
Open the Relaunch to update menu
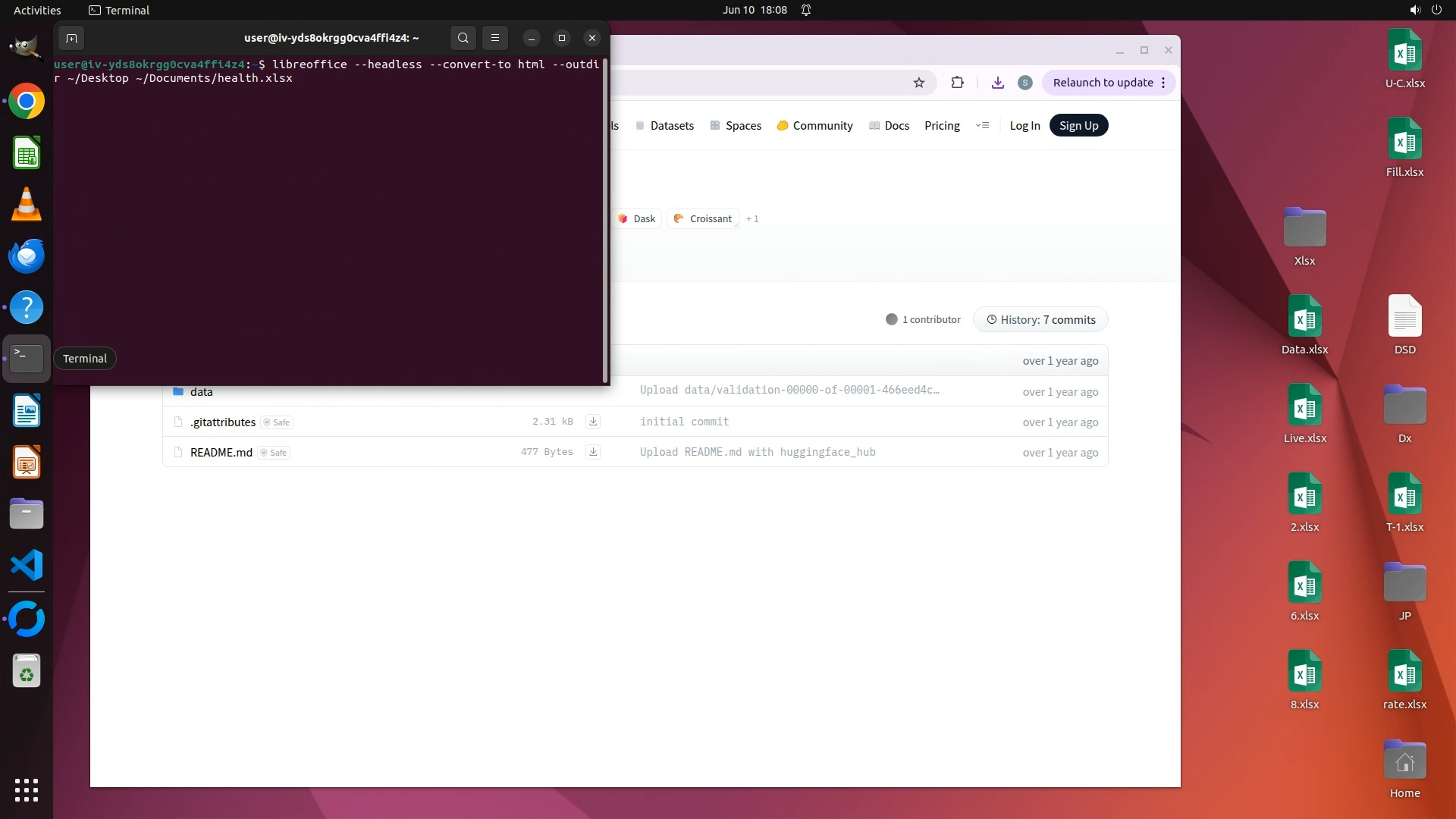click(x=1109, y=83)
